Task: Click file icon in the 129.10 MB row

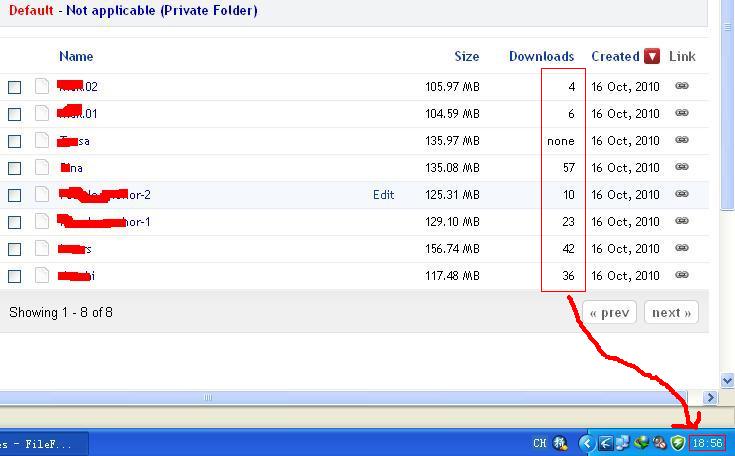Action: pyautogui.click(x=42, y=221)
